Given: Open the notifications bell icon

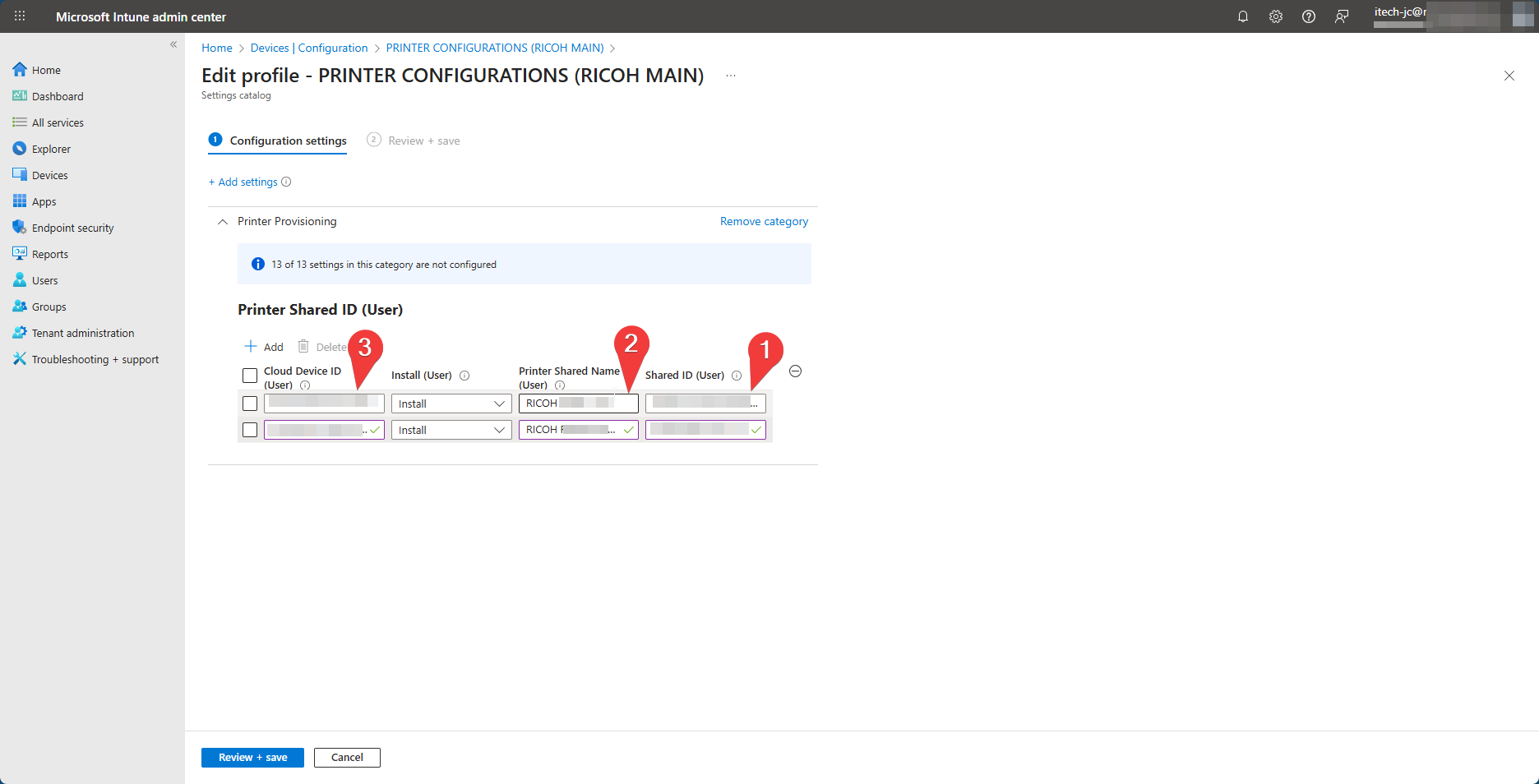Looking at the screenshot, I should (x=1243, y=16).
